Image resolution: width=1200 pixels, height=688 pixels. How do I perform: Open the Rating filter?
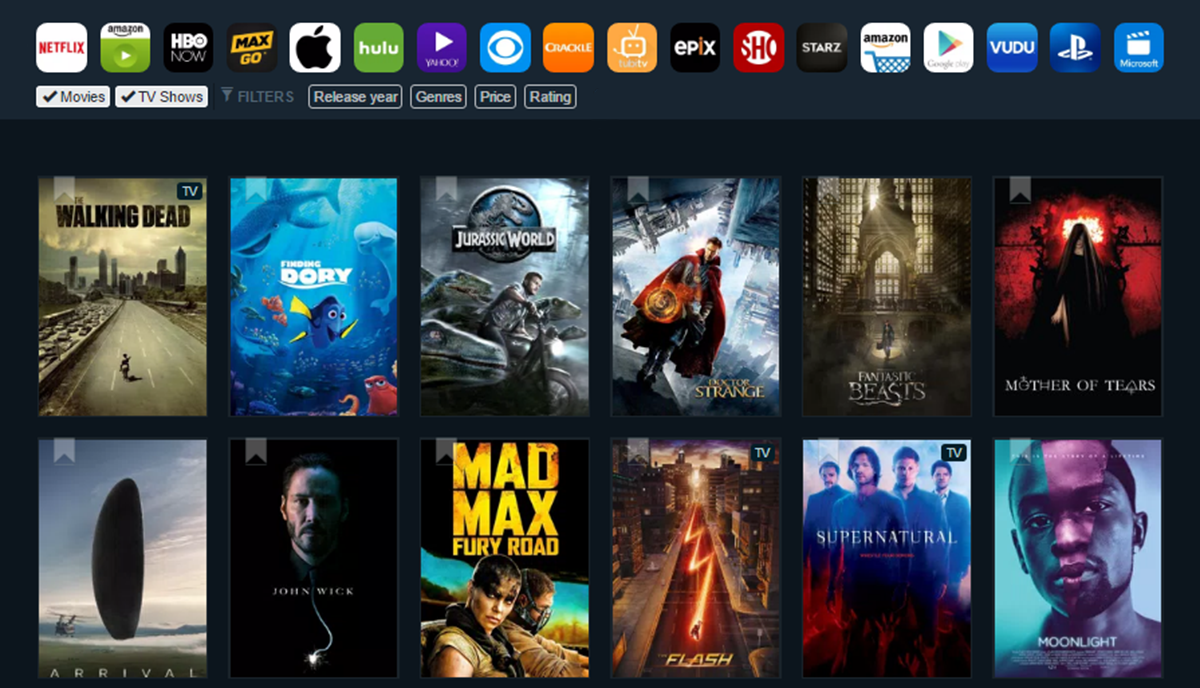550,97
